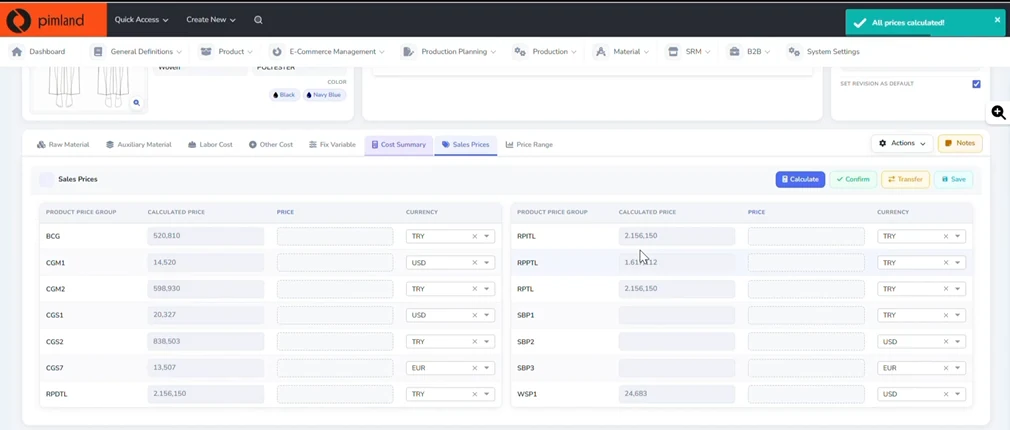Click the Save button

click(x=953, y=180)
